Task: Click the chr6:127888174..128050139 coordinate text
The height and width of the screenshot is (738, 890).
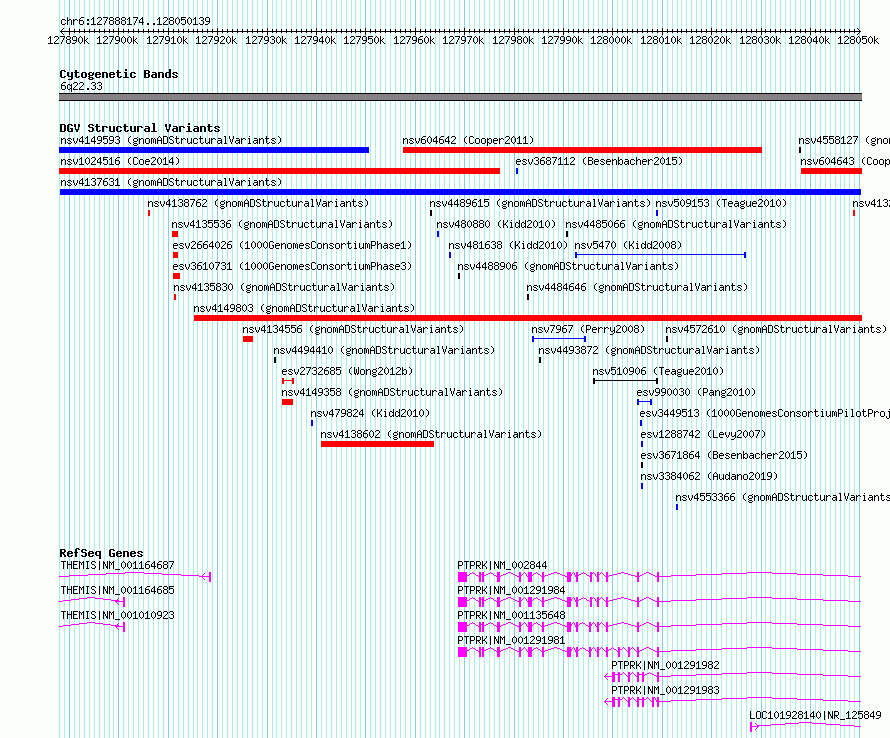Action: 135,21
